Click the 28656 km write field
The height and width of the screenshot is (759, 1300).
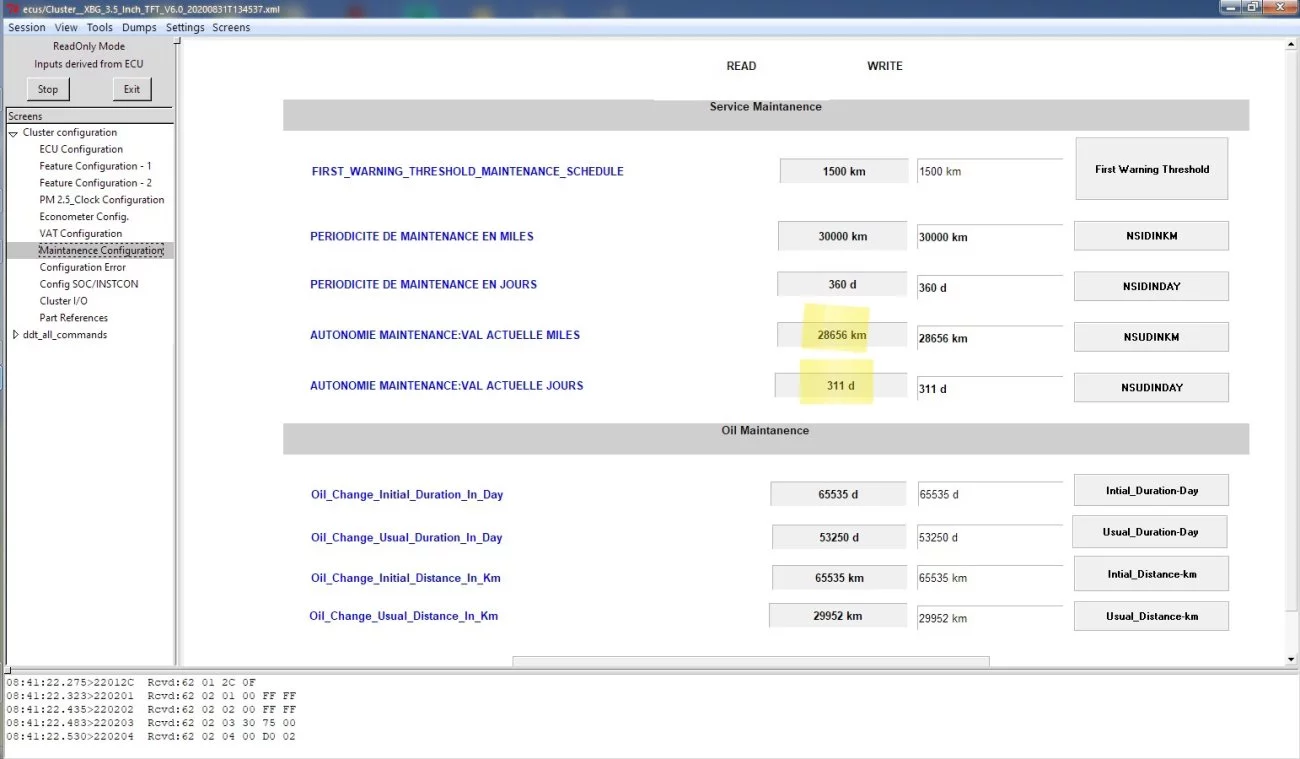[990, 338]
